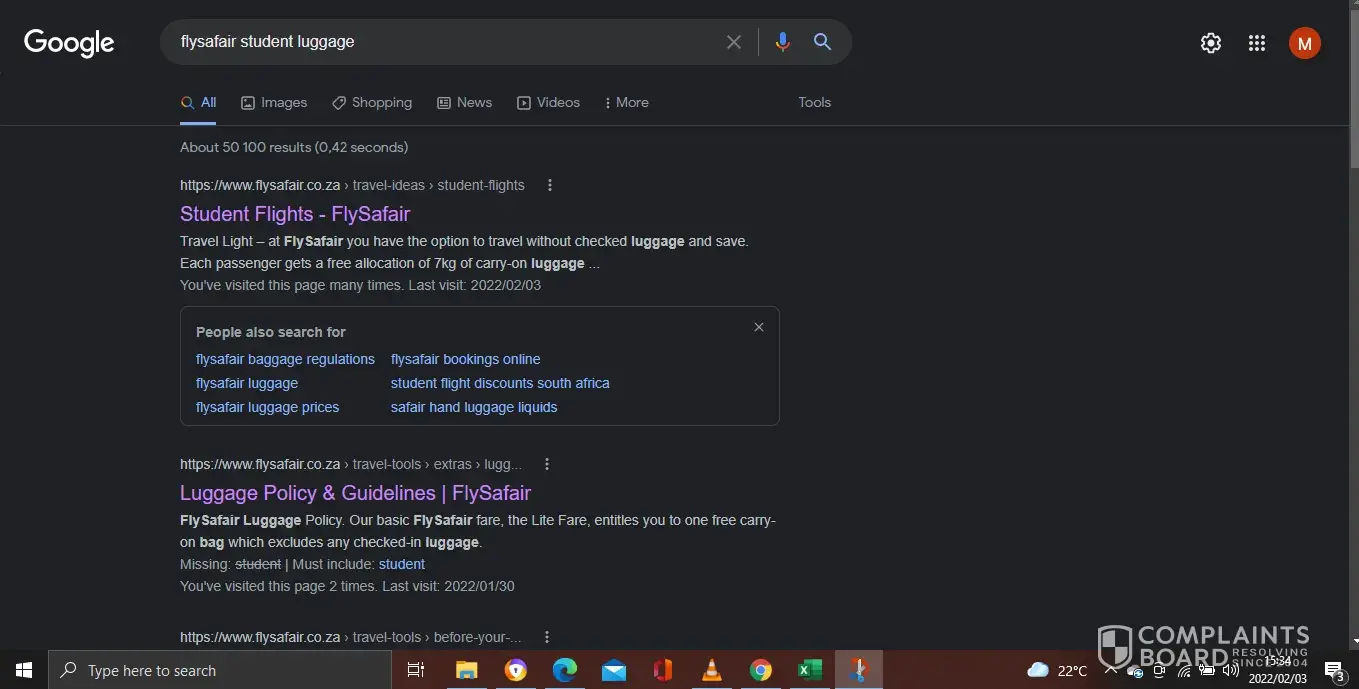The width and height of the screenshot is (1359, 689).
Task: Expand the More search filters menu
Action: coord(627,102)
